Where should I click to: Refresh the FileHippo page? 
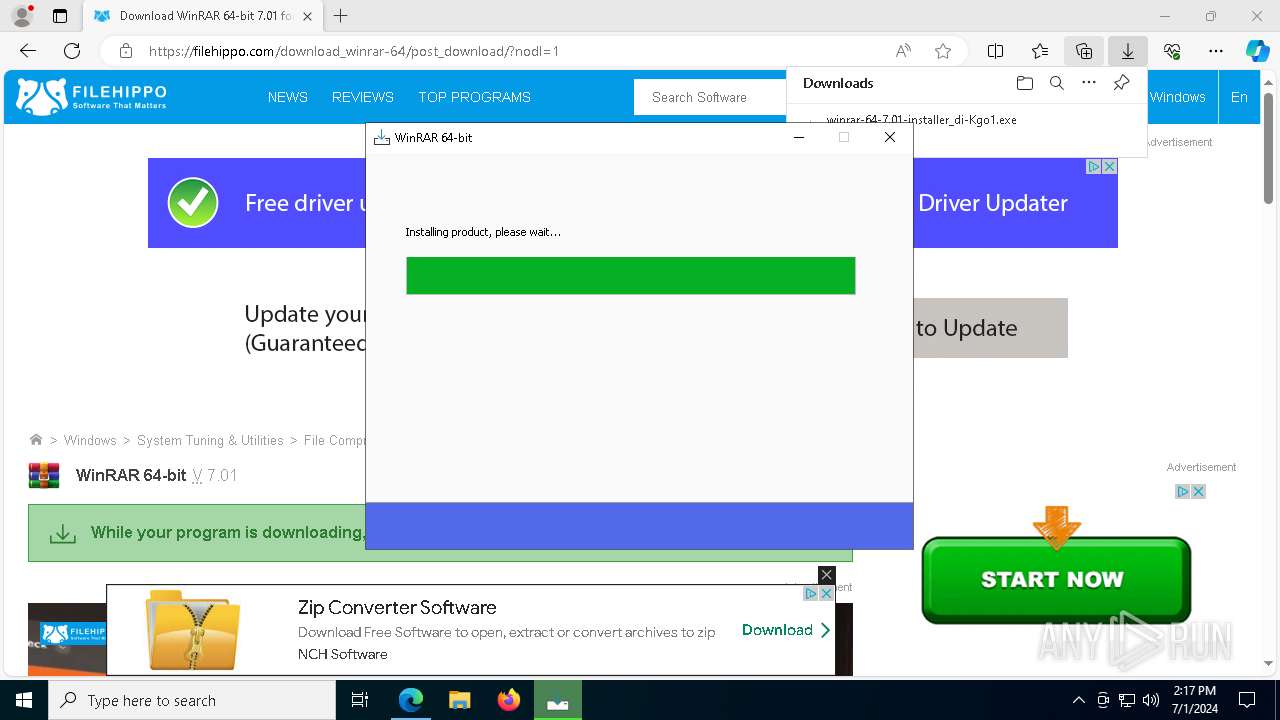(72, 51)
